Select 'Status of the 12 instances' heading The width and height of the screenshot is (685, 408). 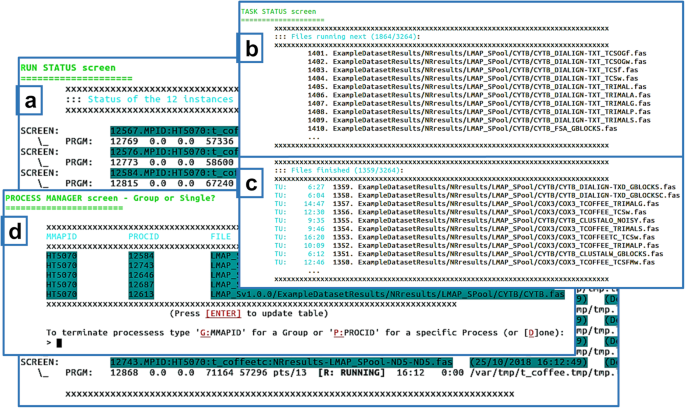pos(160,99)
